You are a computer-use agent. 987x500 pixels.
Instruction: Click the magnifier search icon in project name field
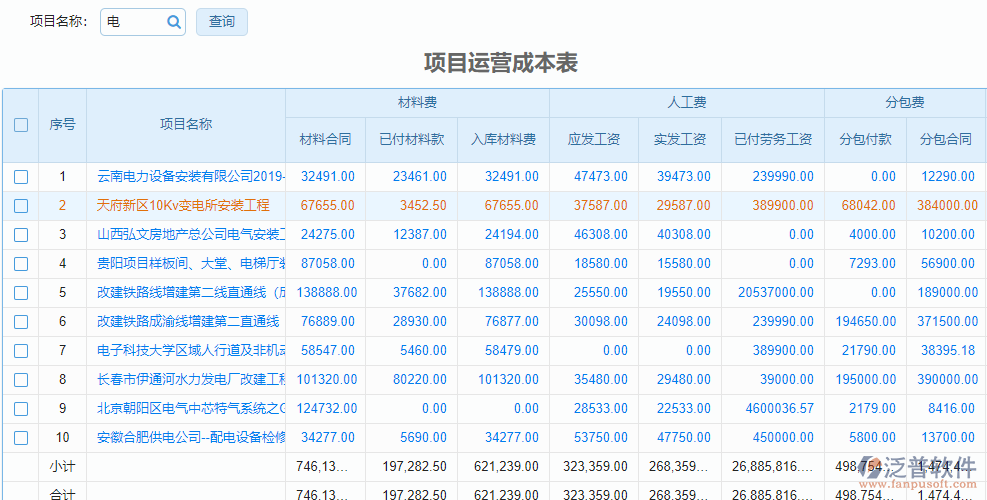point(173,22)
